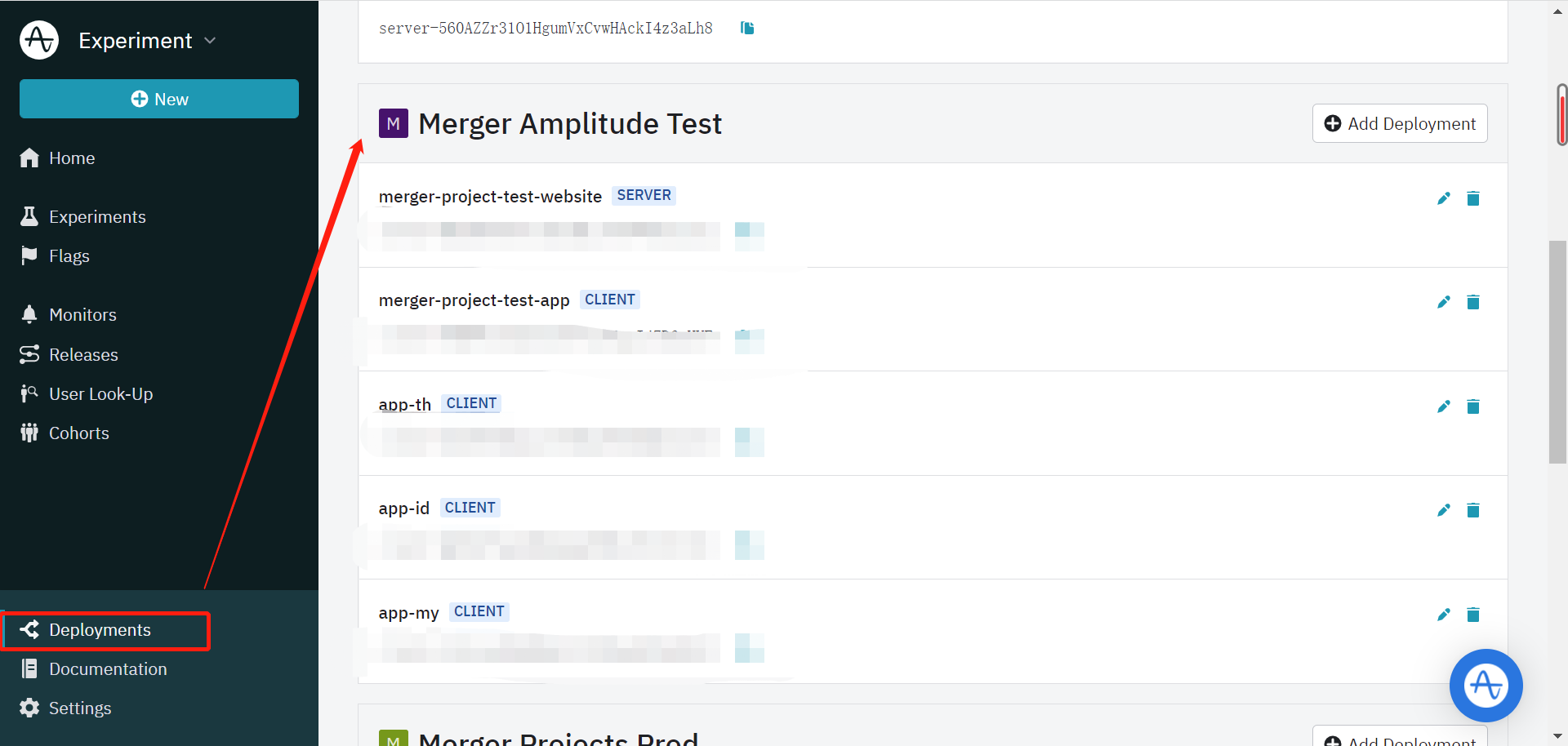Edit the app-my deployment
This screenshot has width=1568, height=746.
tap(1444, 615)
